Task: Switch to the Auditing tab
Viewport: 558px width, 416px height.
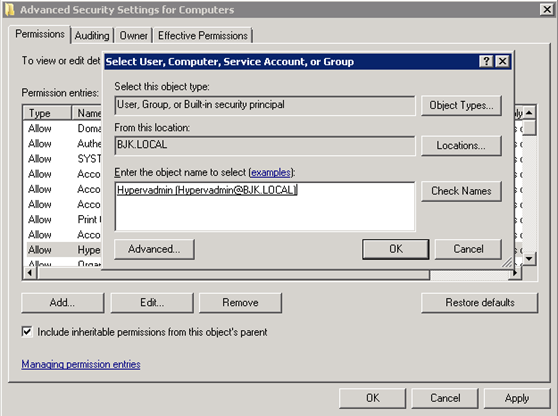Action: pyautogui.click(x=92, y=36)
